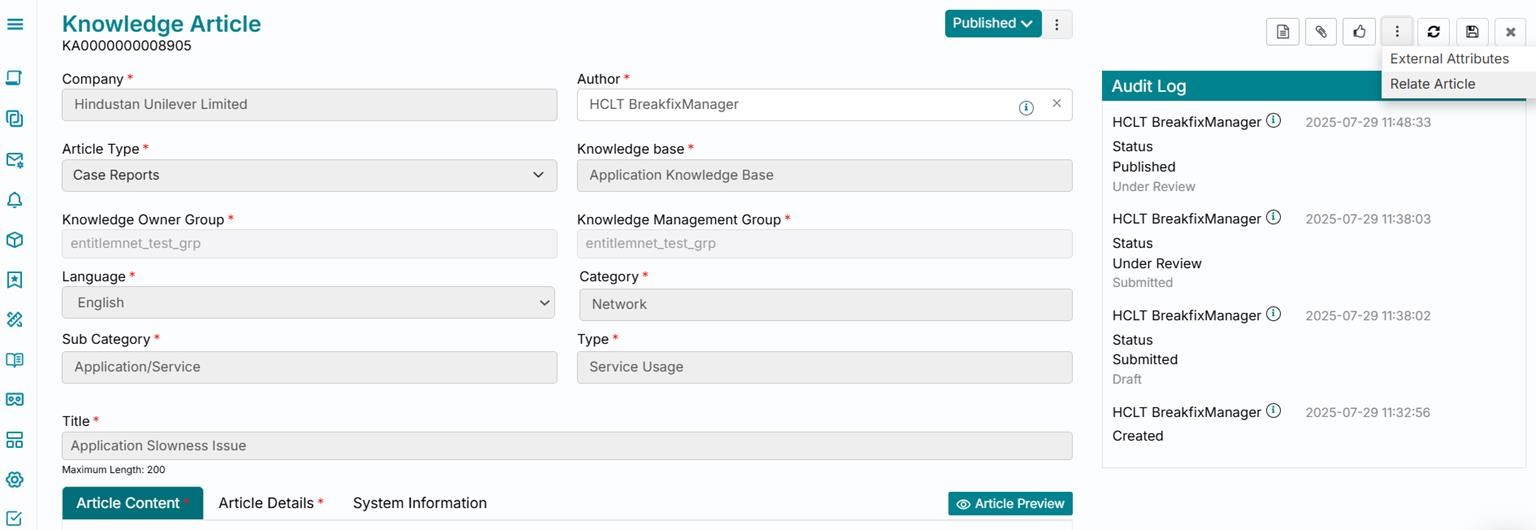Screen dimensions: 1536x530
Task: Switch to the Article Details tab
Action: pos(271,503)
